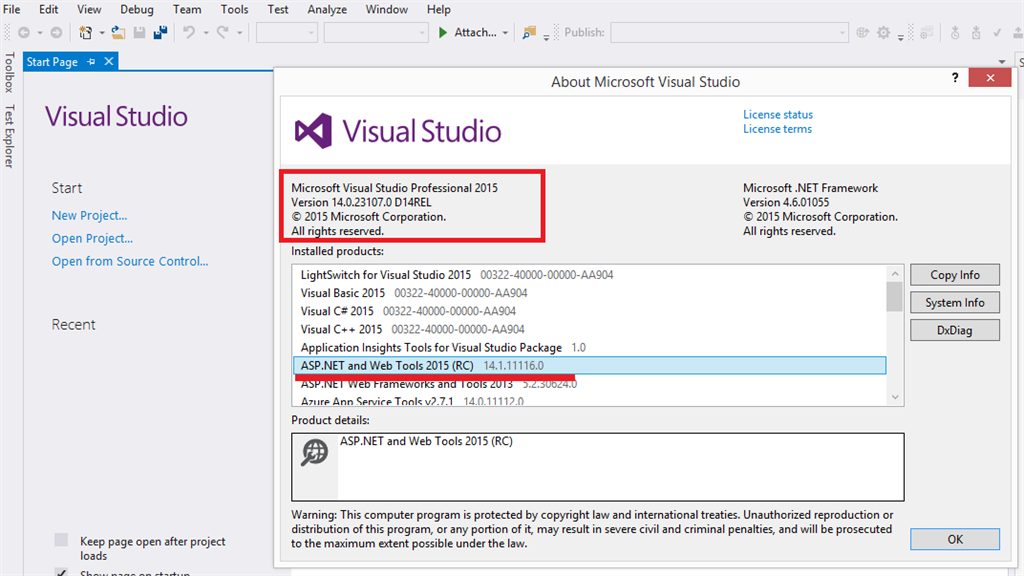Viewport: 1024px width, 576px height.
Task: Open the solution configurations dropdown
Action: coord(287,33)
